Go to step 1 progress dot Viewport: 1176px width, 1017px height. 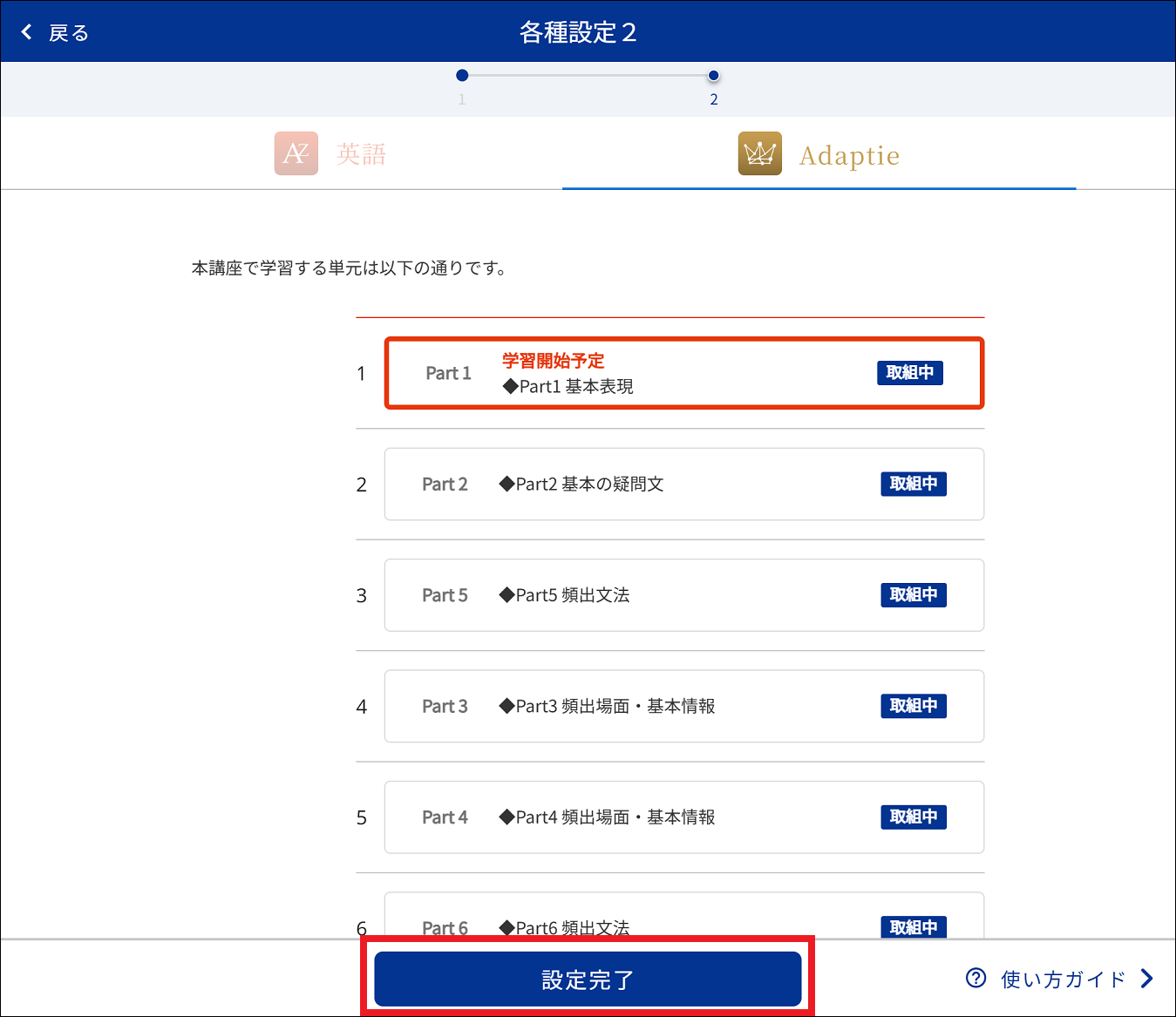point(462,76)
